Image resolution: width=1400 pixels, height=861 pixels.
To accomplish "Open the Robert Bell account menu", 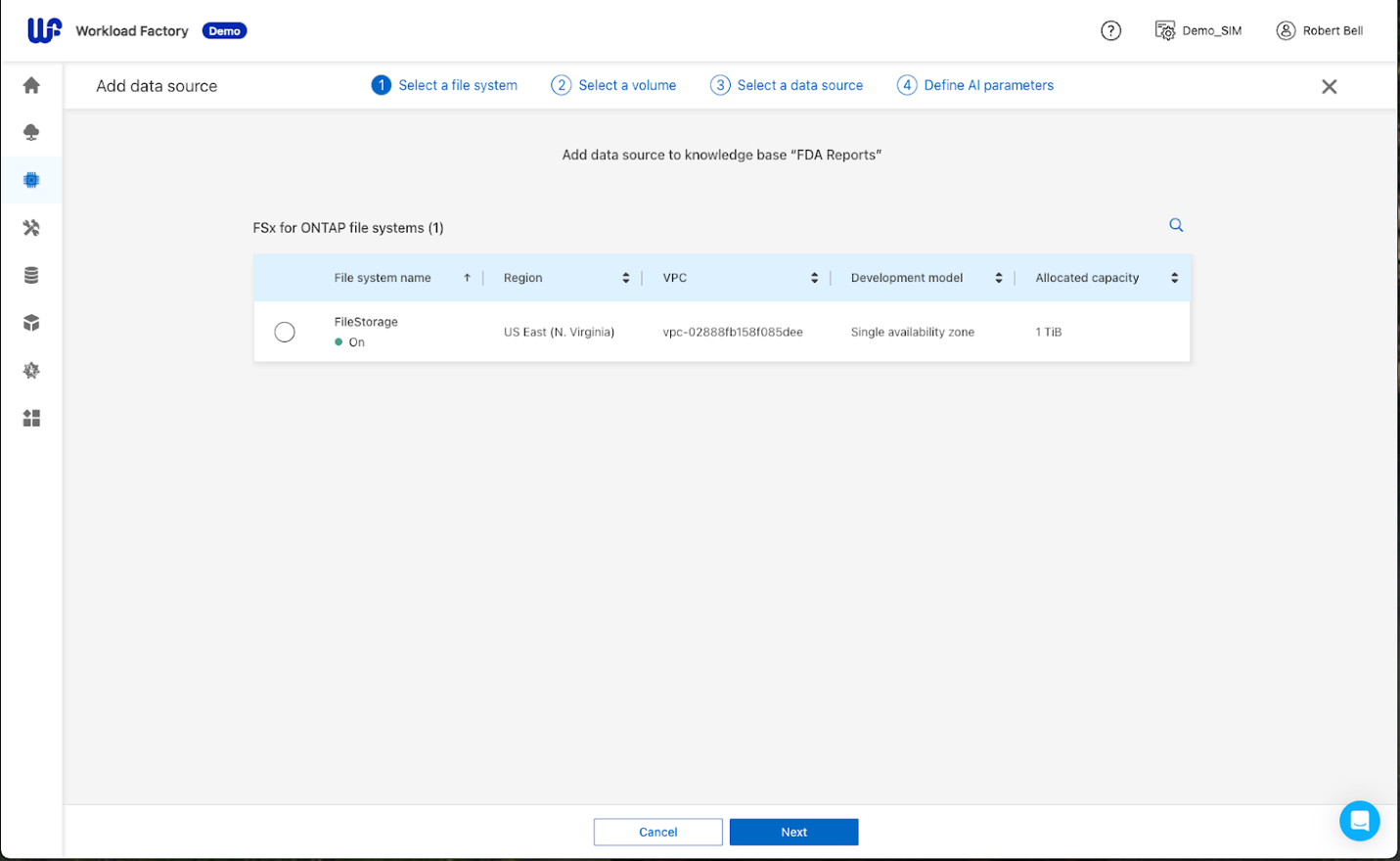I will pos(1319,31).
